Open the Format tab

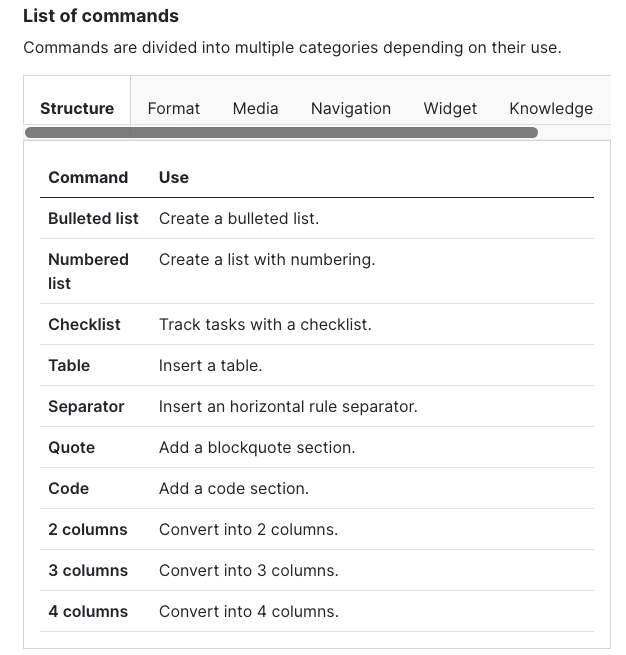coord(173,108)
